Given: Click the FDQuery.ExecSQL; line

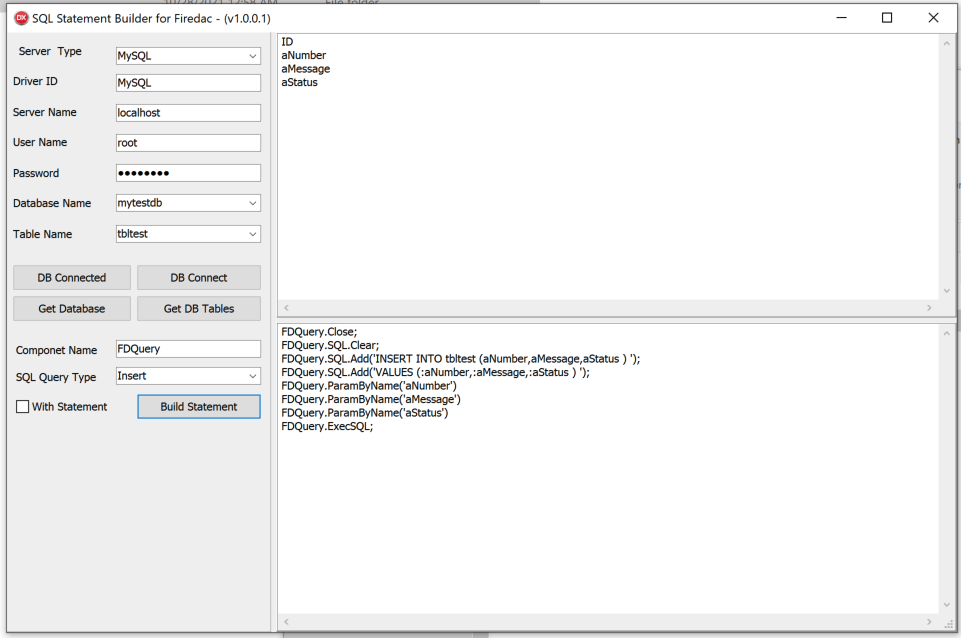Looking at the screenshot, I should click(327, 426).
